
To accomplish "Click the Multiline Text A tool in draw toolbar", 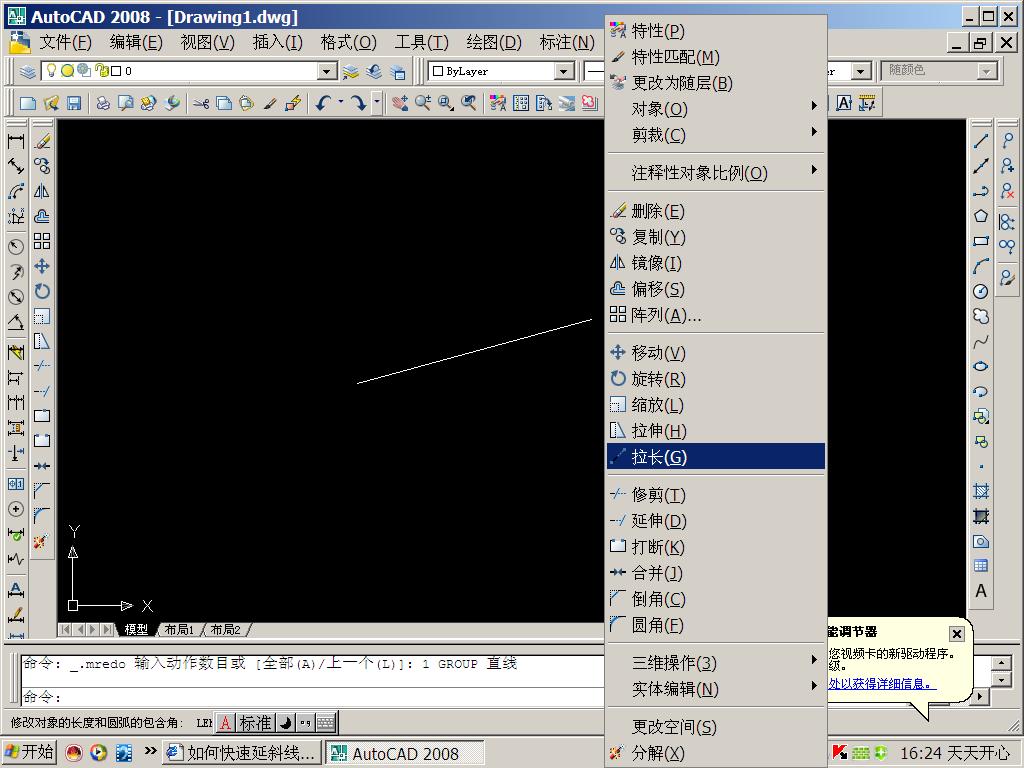I will point(981,591).
